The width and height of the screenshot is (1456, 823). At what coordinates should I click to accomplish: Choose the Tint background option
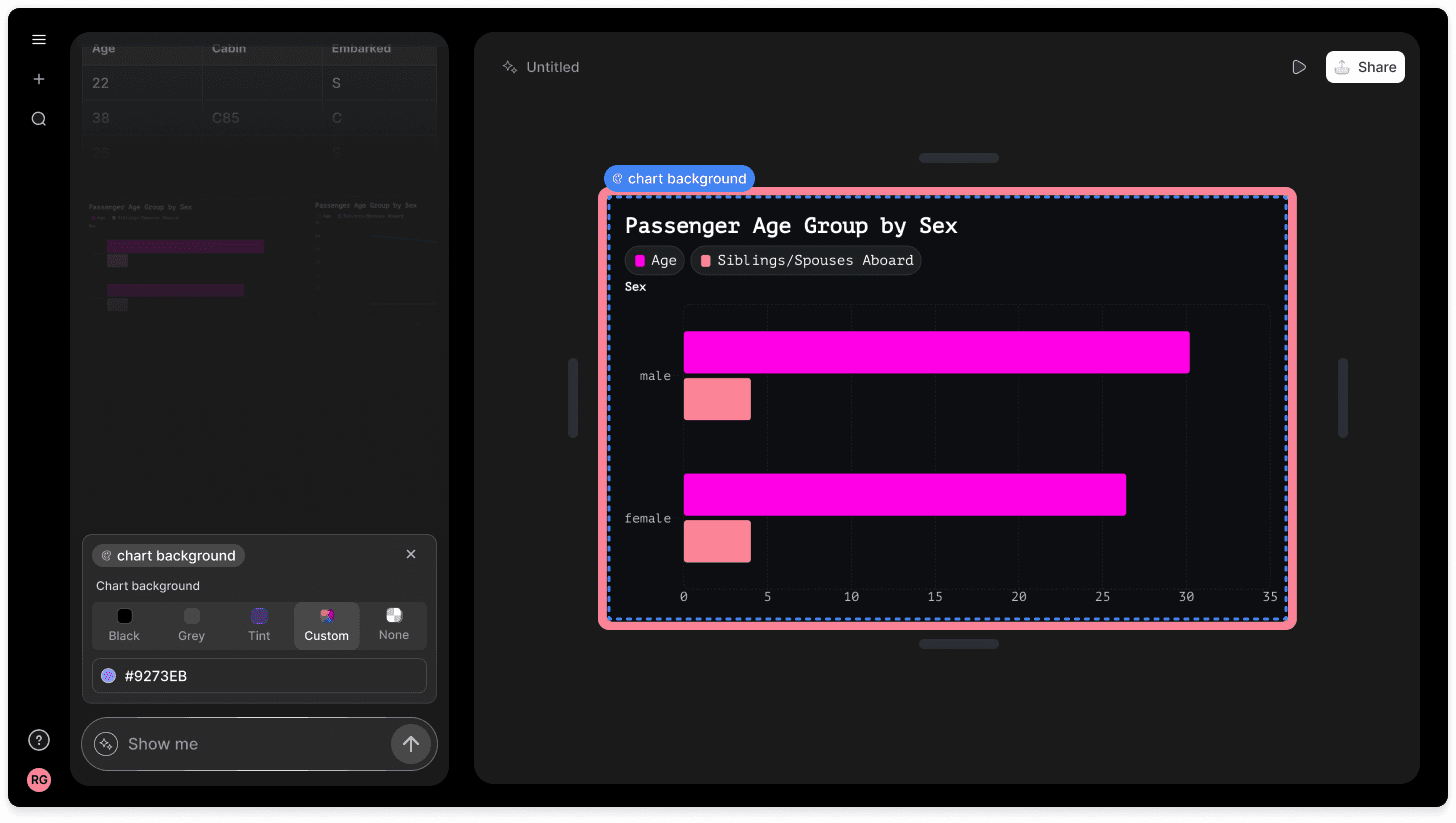(x=259, y=626)
